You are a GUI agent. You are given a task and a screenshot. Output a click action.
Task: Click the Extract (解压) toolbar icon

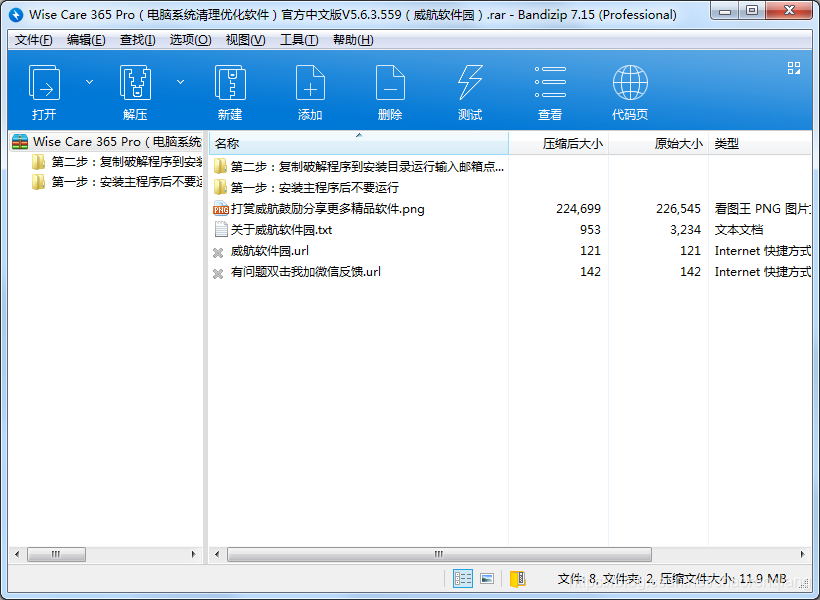click(x=135, y=83)
